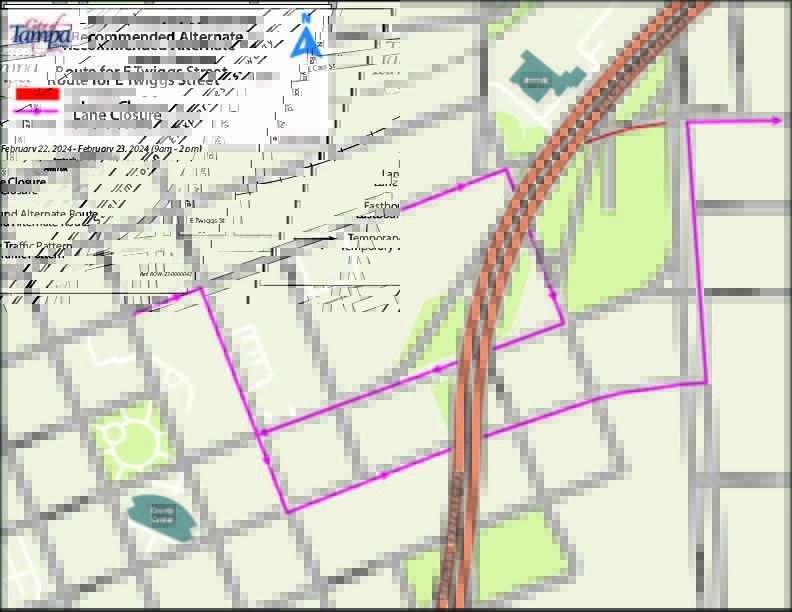The width and height of the screenshot is (792, 612).
Task: Click the route arrowhead on the bottom street segment
Action: pyautogui.click(x=383, y=476)
